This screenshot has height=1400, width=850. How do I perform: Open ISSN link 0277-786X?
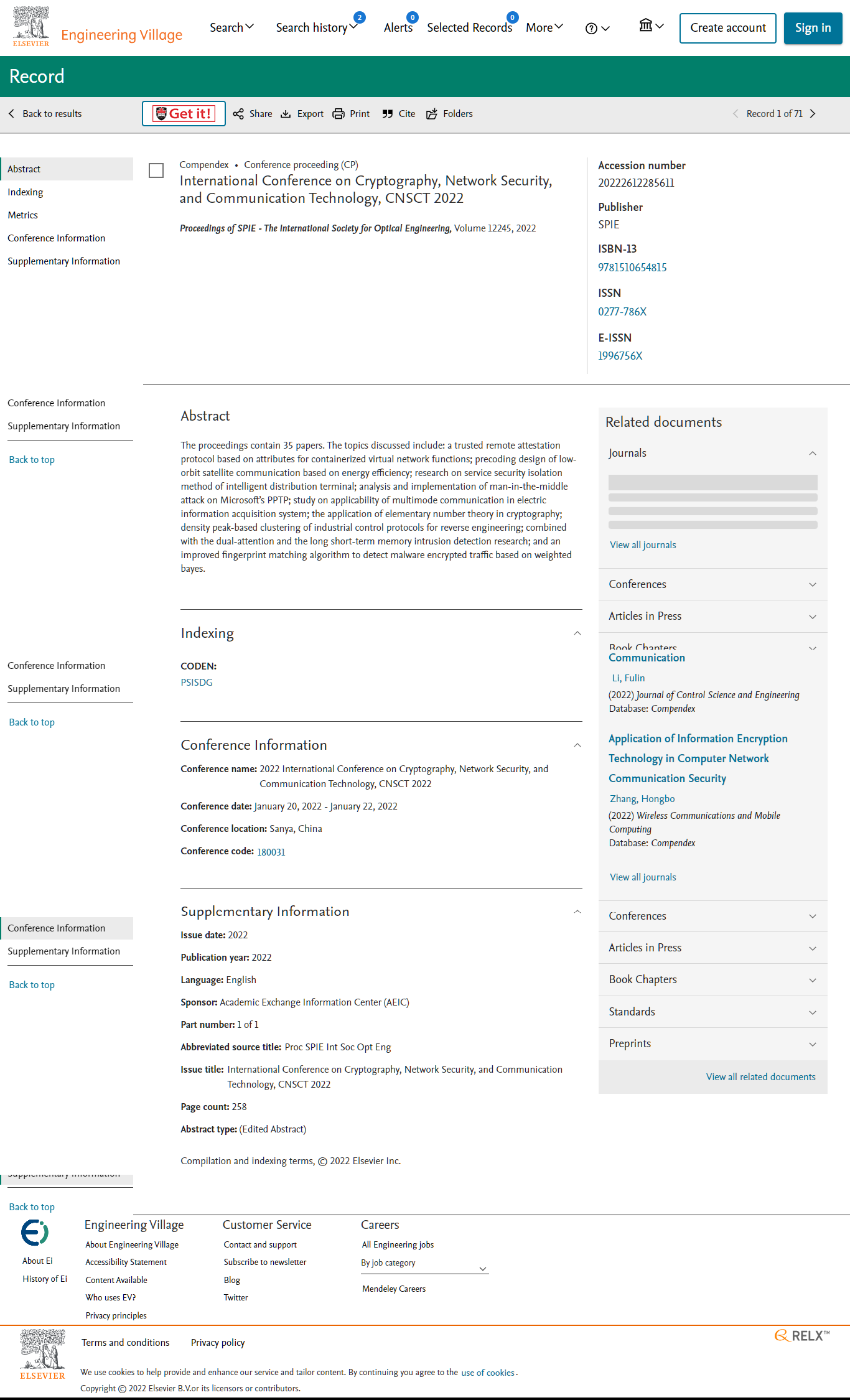[x=622, y=312]
